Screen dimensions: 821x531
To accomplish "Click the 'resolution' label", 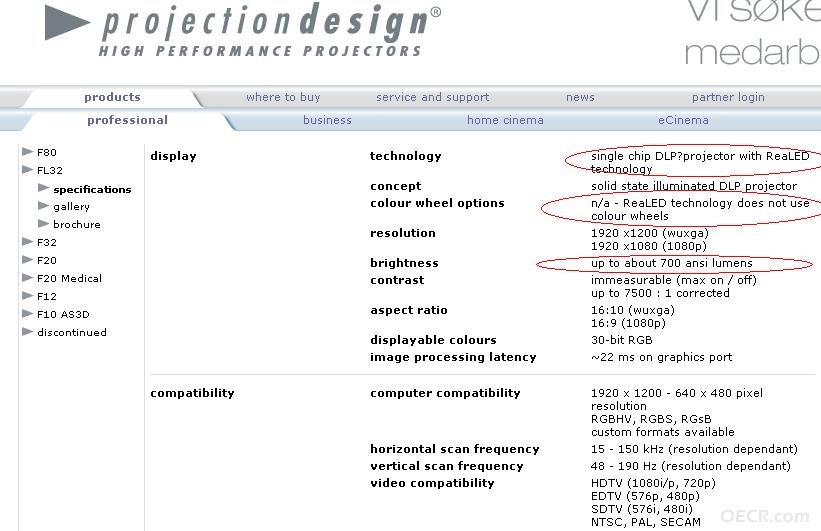I will pos(403,233).
